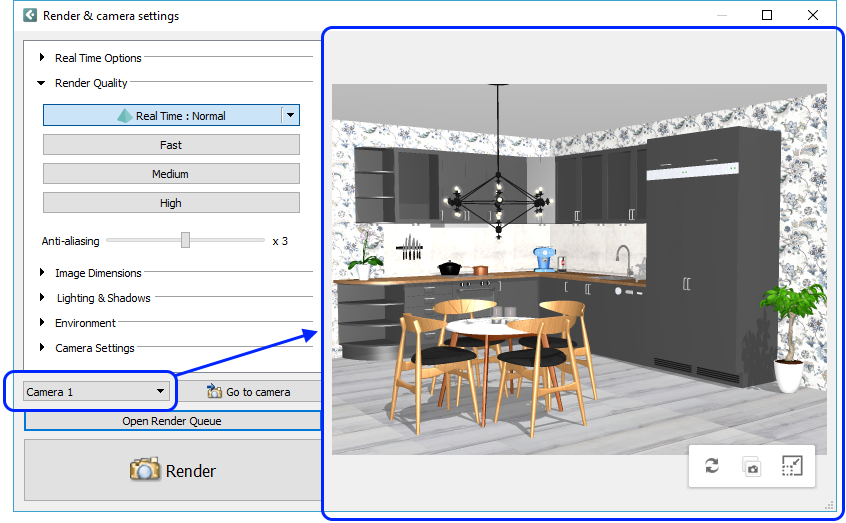The height and width of the screenshot is (523, 846).
Task: Maximize the Render & camera settings window
Action: (x=767, y=15)
